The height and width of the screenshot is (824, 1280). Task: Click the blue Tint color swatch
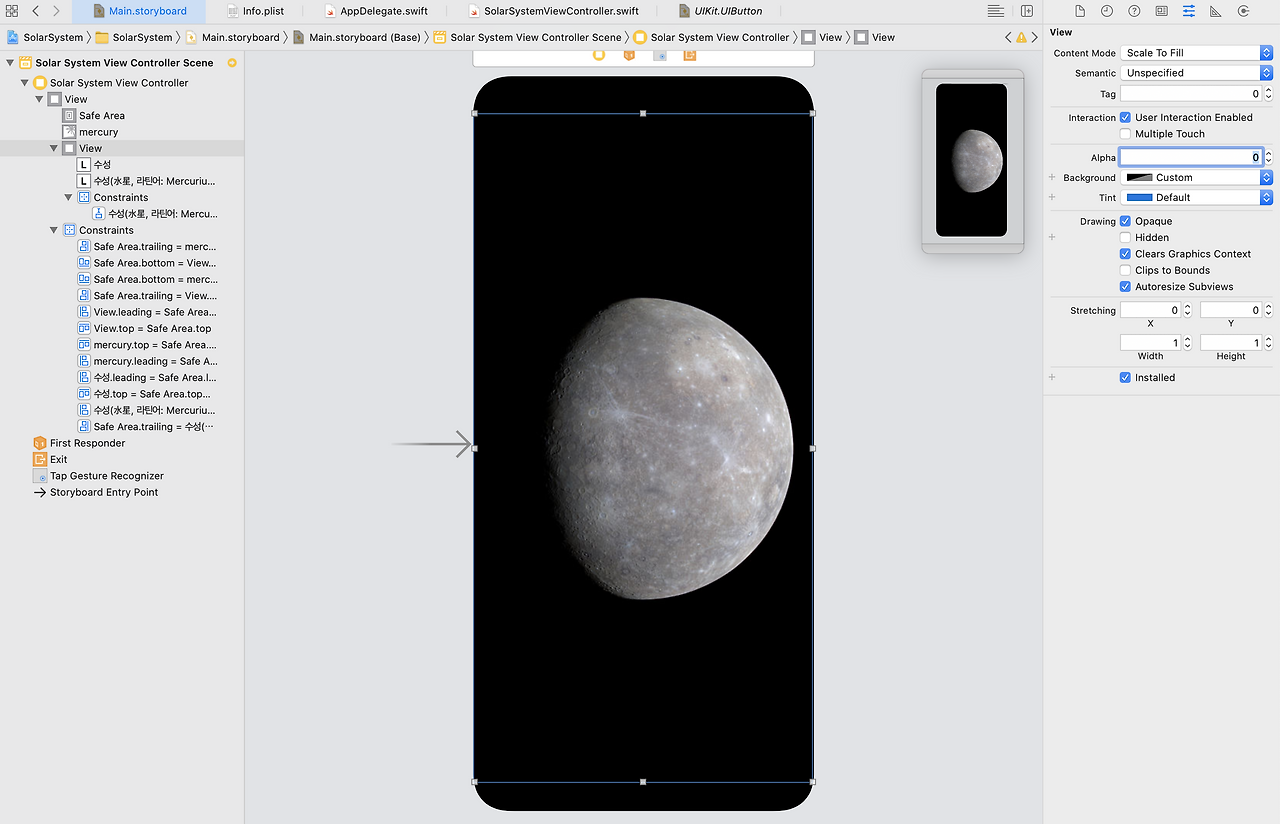click(x=1139, y=197)
